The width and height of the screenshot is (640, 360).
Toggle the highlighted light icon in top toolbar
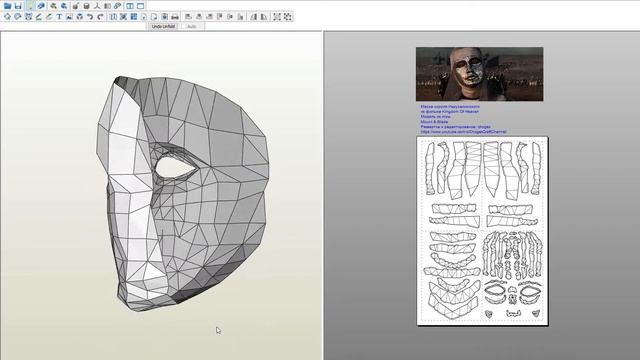(31, 6)
